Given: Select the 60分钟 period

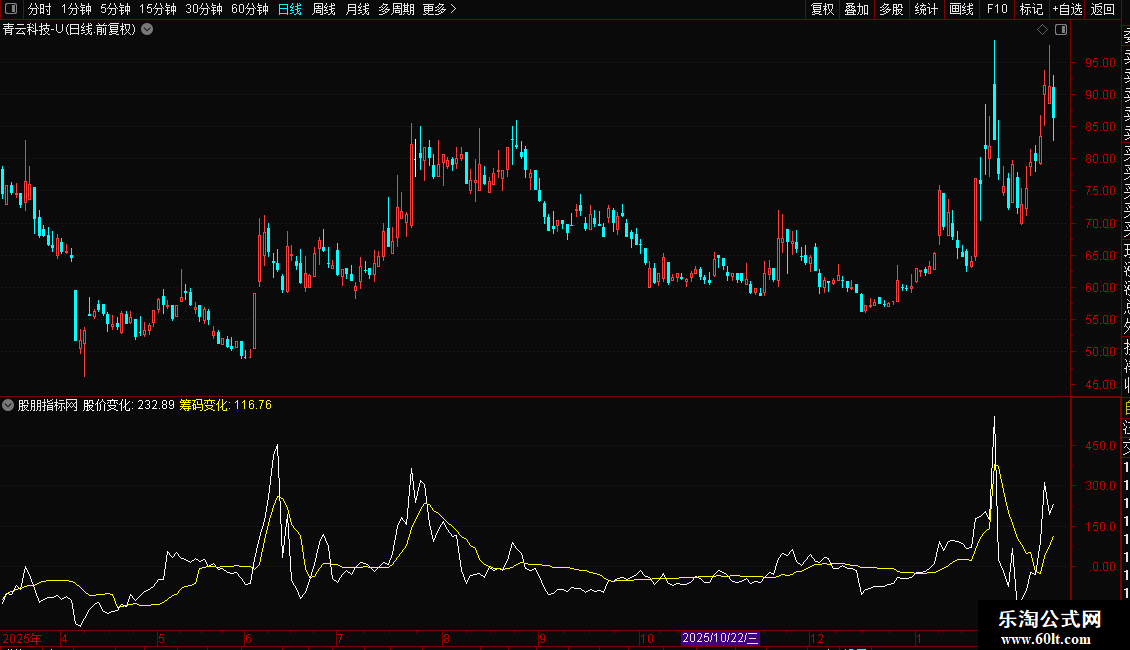Looking at the screenshot, I should [x=250, y=9].
